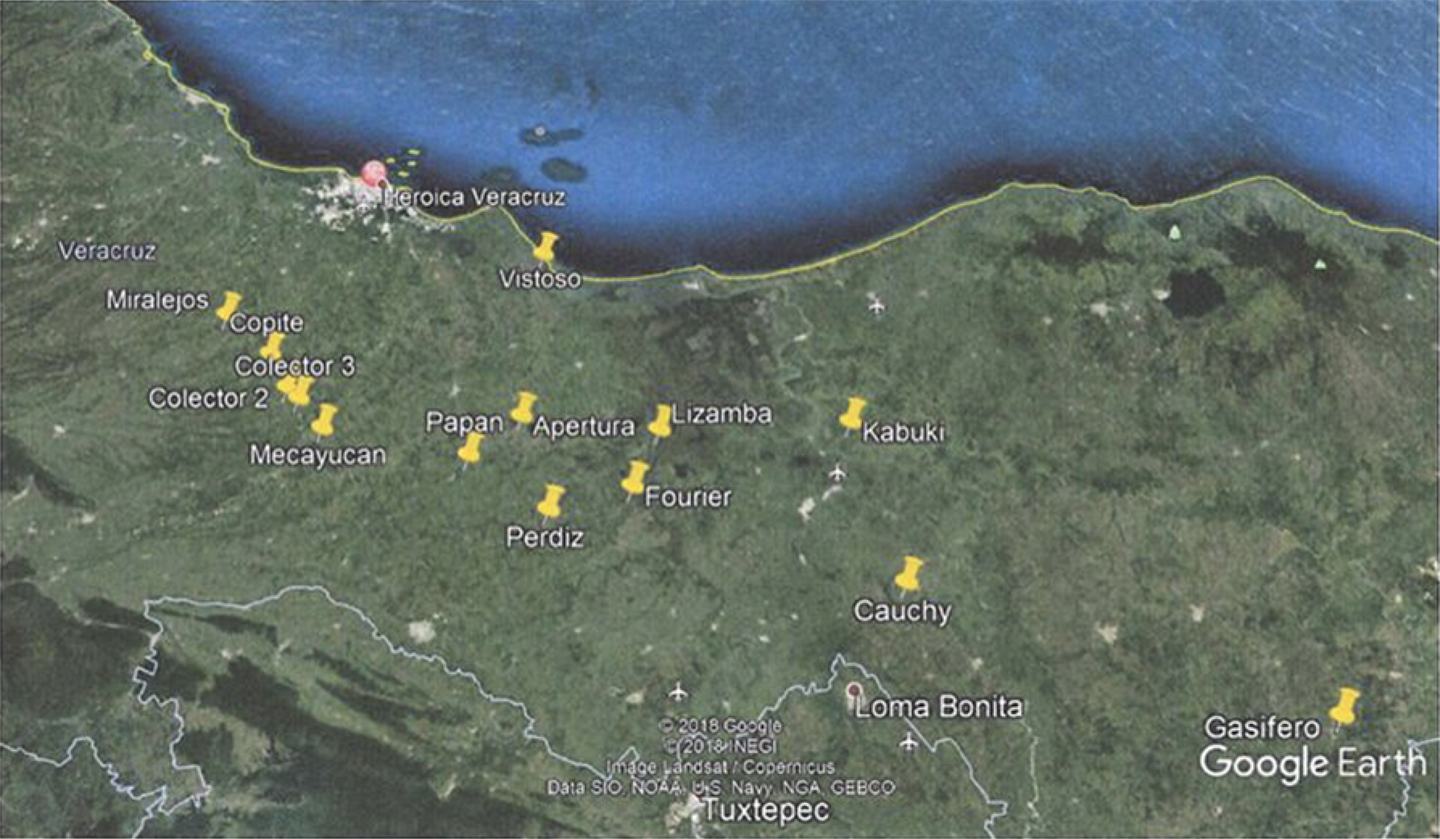Click the Gasifero pushpin marker

(1345, 704)
